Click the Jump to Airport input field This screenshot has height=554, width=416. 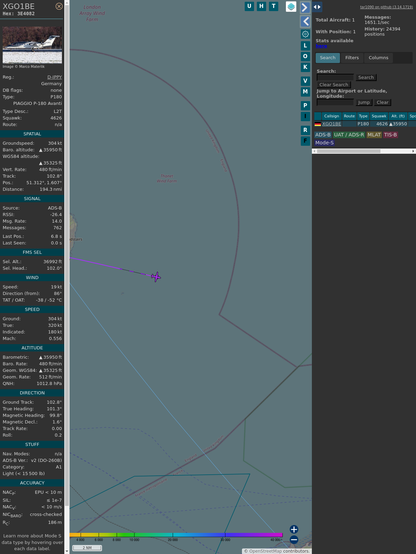click(x=335, y=102)
